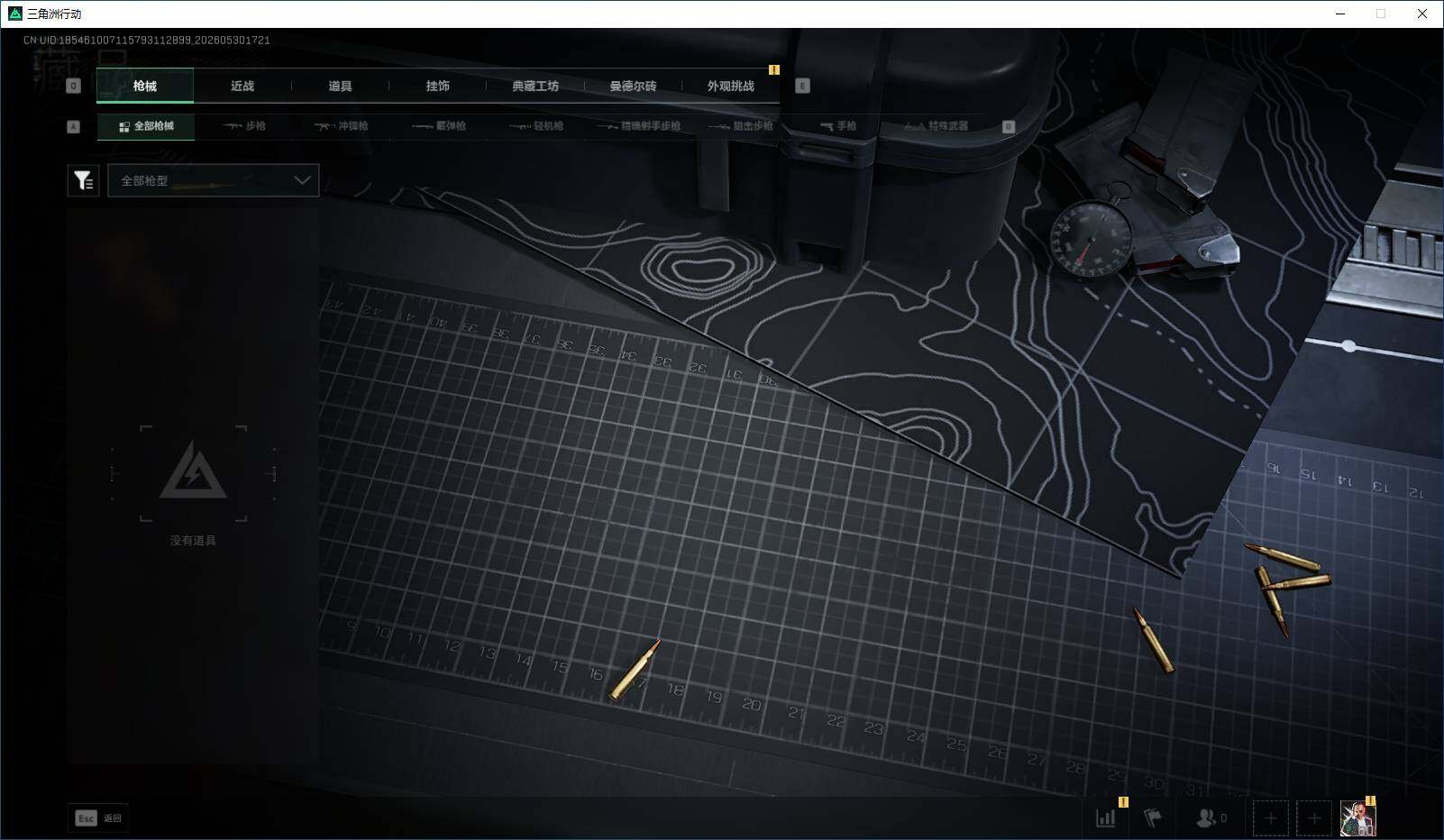Image resolution: width=1444 pixels, height=840 pixels.
Task: Show the 霰弹枪 category
Action: coord(439,126)
